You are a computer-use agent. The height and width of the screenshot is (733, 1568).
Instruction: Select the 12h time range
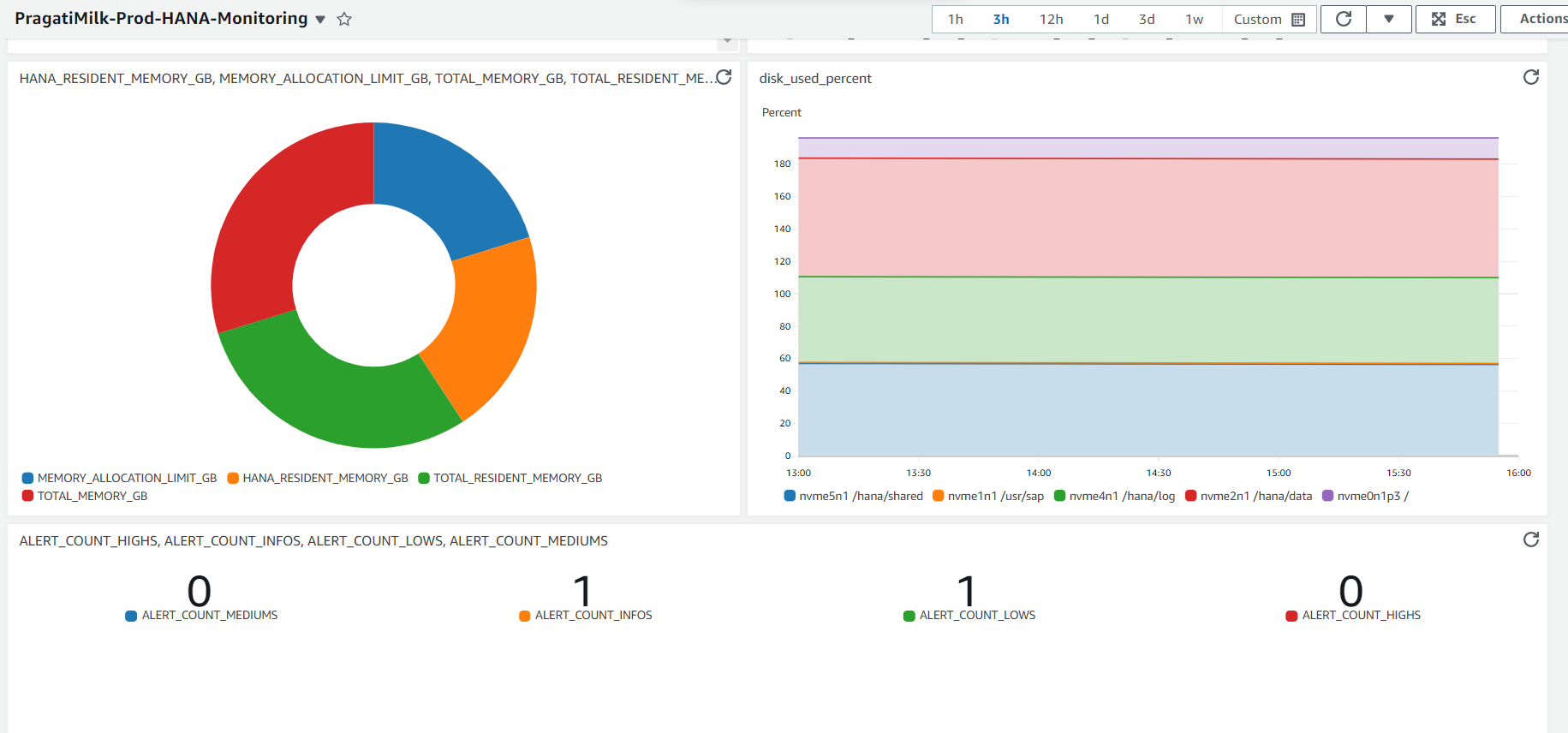1051,19
